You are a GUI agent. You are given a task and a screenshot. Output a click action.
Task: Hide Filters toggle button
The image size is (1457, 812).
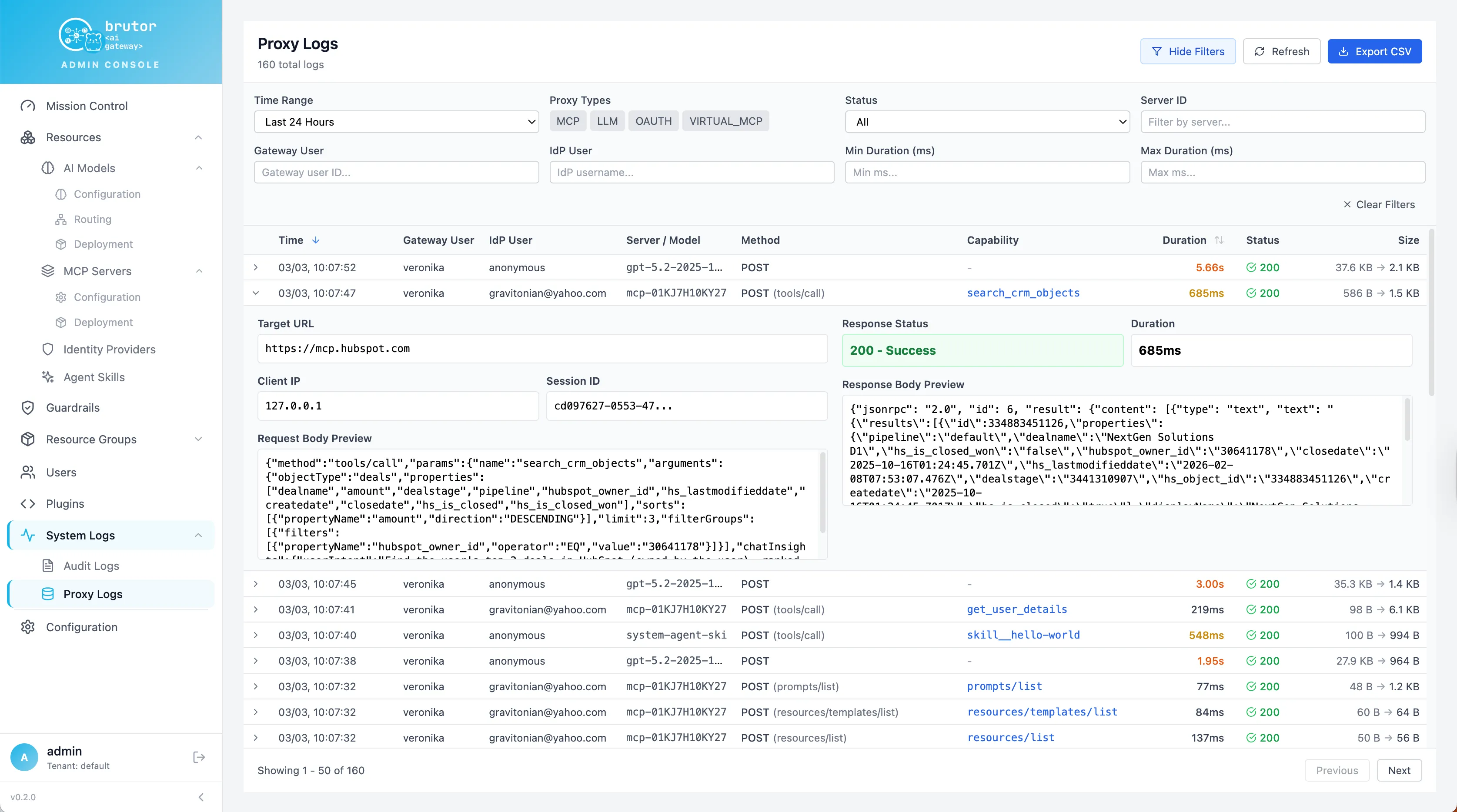click(1188, 51)
